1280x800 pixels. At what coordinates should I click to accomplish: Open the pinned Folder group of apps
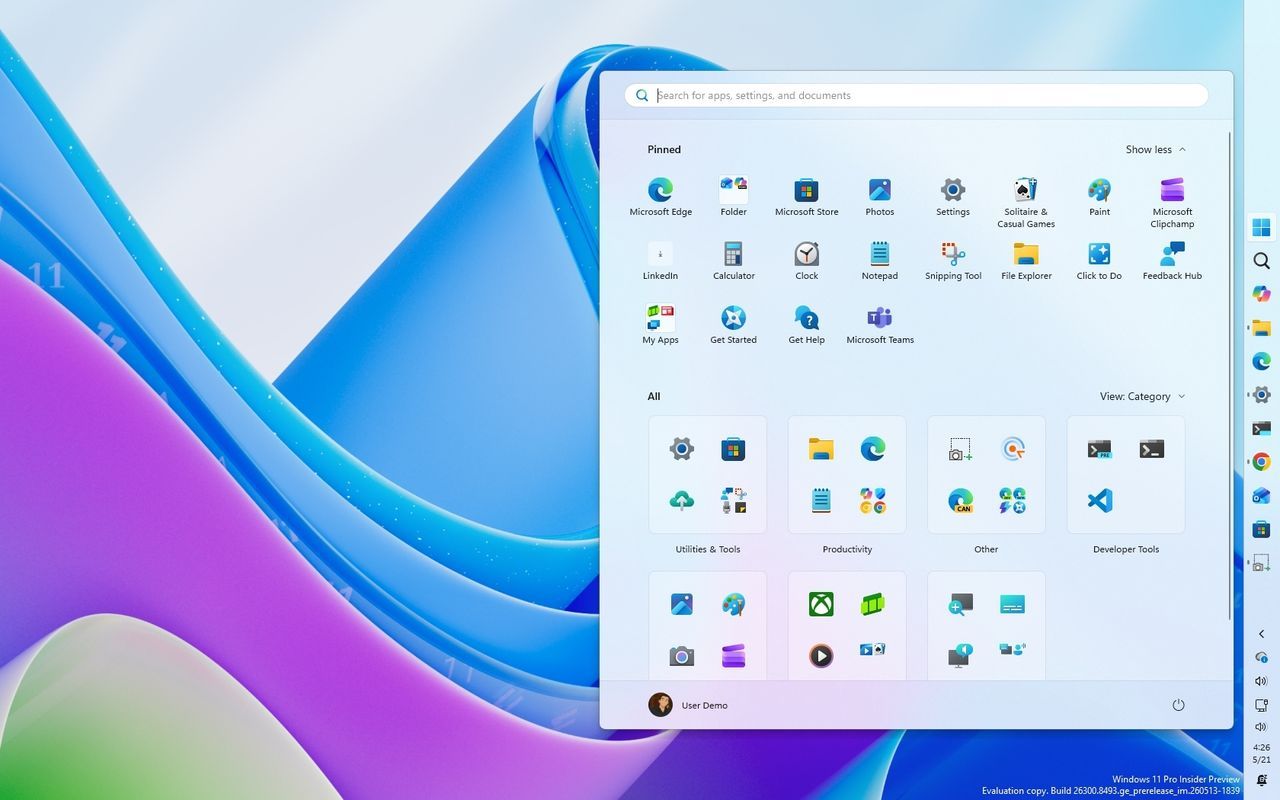pyautogui.click(x=733, y=197)
